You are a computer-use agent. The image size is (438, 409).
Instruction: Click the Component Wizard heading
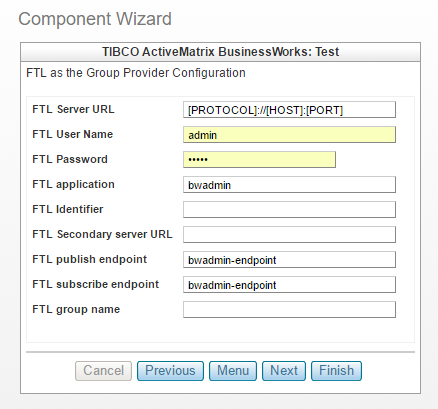pyautogui.click(x=95, y=19)
